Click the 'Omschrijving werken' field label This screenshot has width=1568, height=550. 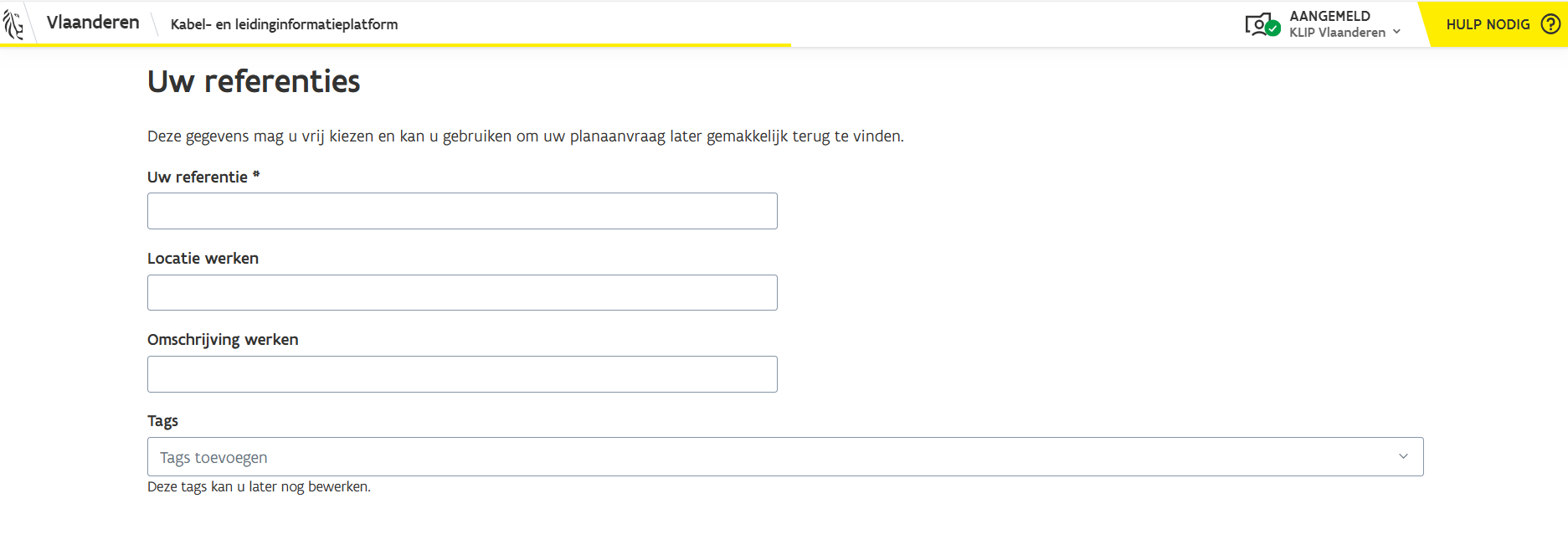click(x=223, y=340)
